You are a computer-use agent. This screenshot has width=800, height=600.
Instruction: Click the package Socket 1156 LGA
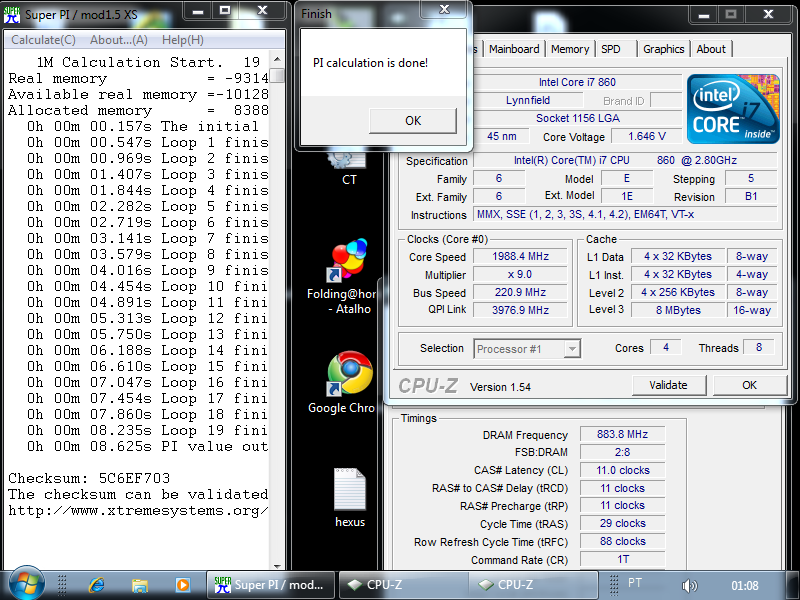click(x=577, y=118)
